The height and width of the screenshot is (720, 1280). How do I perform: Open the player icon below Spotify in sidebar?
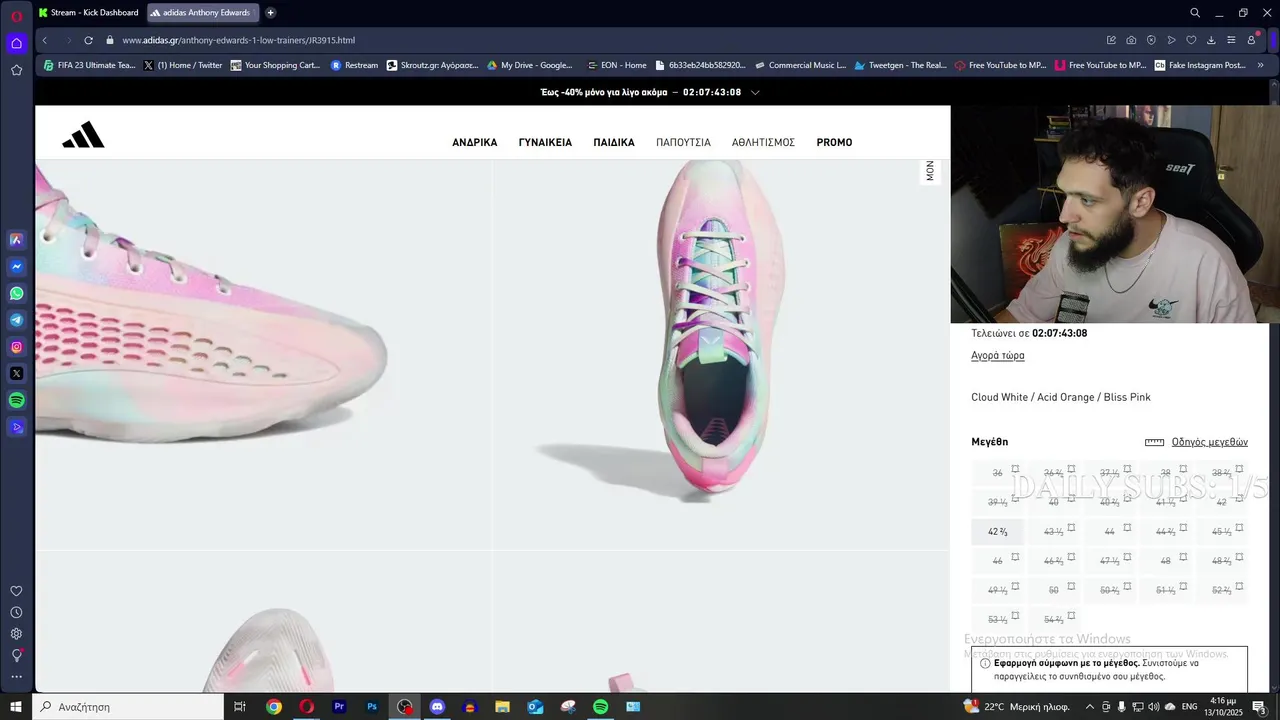[x=16, y=427]
